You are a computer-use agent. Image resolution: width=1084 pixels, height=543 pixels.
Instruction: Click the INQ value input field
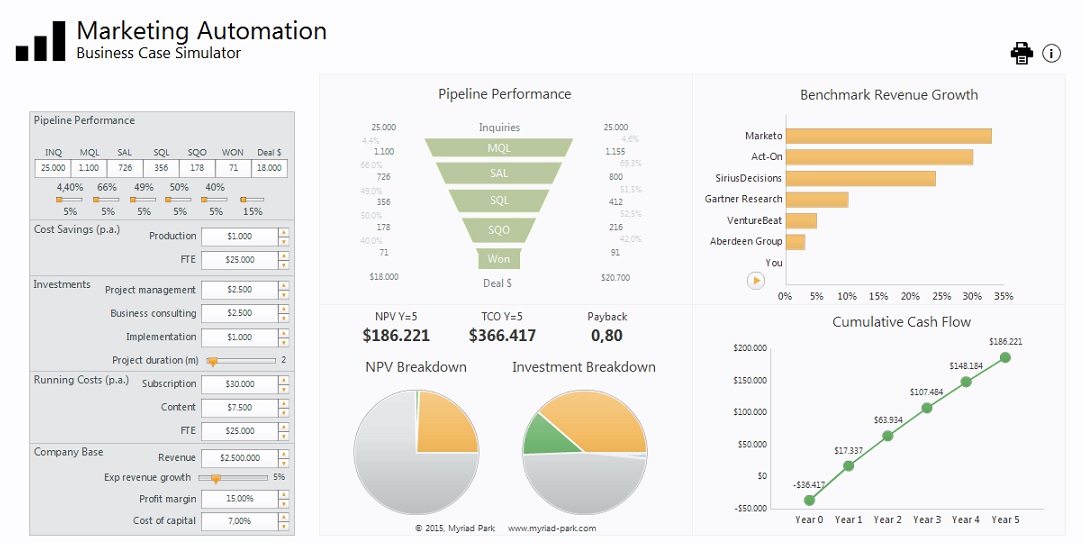tap(52, 168)
